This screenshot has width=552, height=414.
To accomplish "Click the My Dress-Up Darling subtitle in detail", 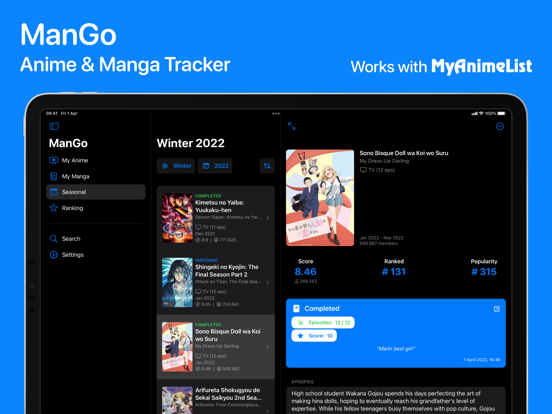I will 384,161.
